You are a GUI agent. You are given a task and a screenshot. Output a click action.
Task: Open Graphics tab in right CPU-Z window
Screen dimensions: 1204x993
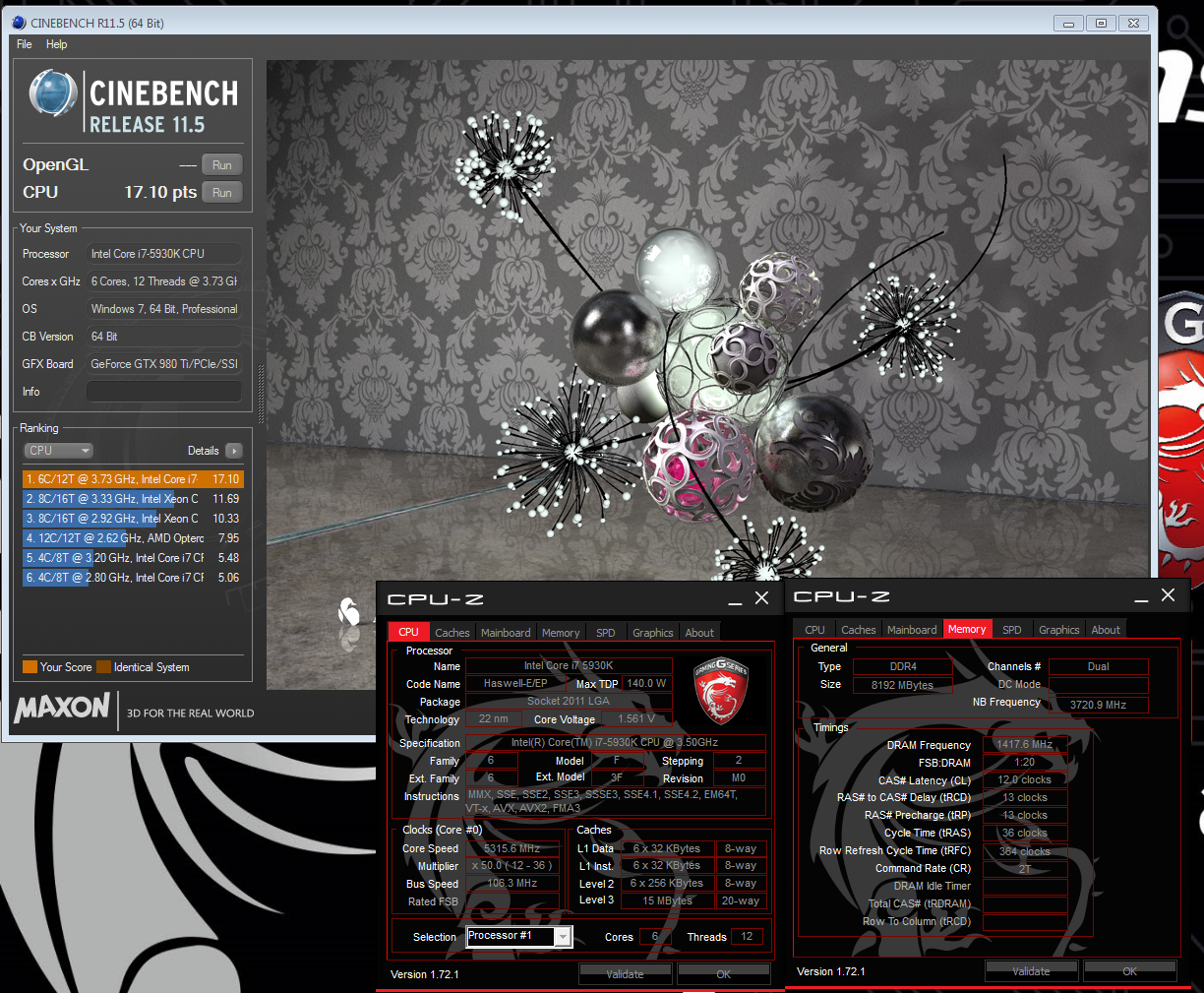tap(1059, 630)
